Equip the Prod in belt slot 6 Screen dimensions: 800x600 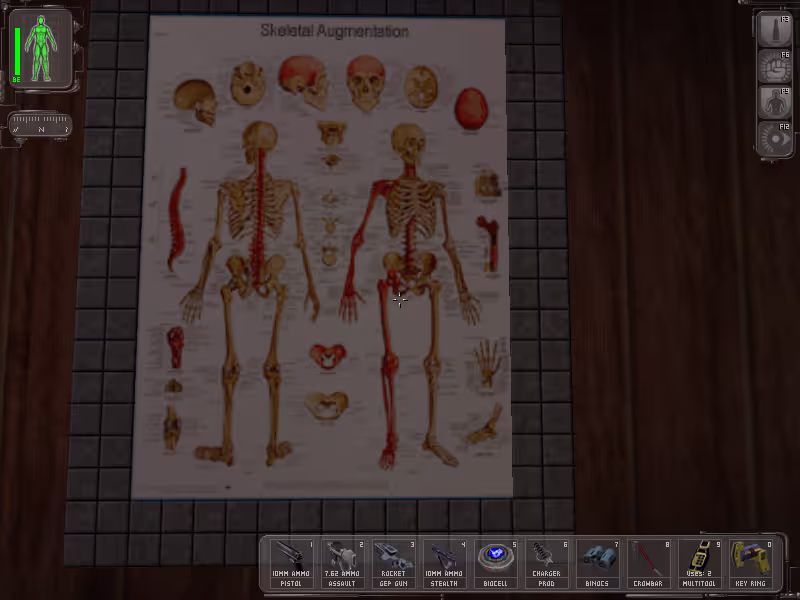pos(547,560)
